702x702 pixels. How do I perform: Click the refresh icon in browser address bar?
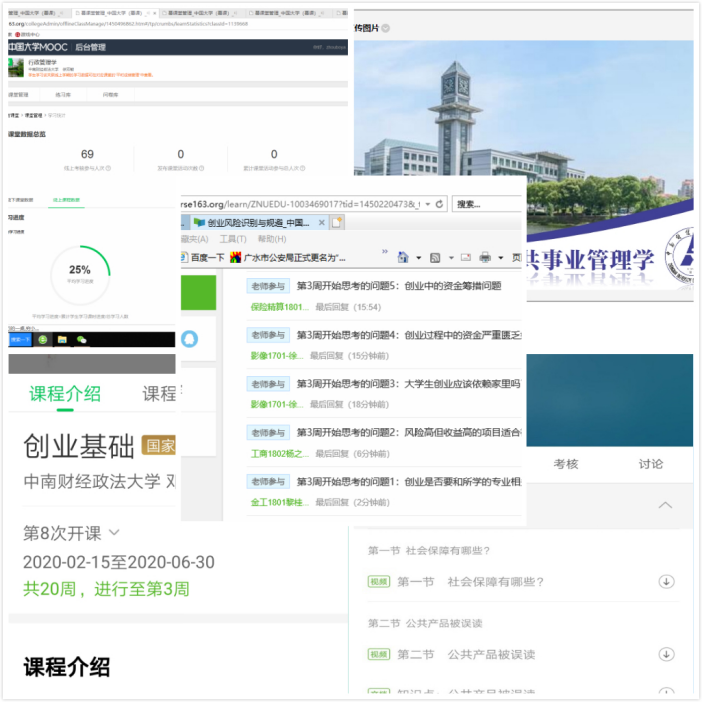point(439,204)
